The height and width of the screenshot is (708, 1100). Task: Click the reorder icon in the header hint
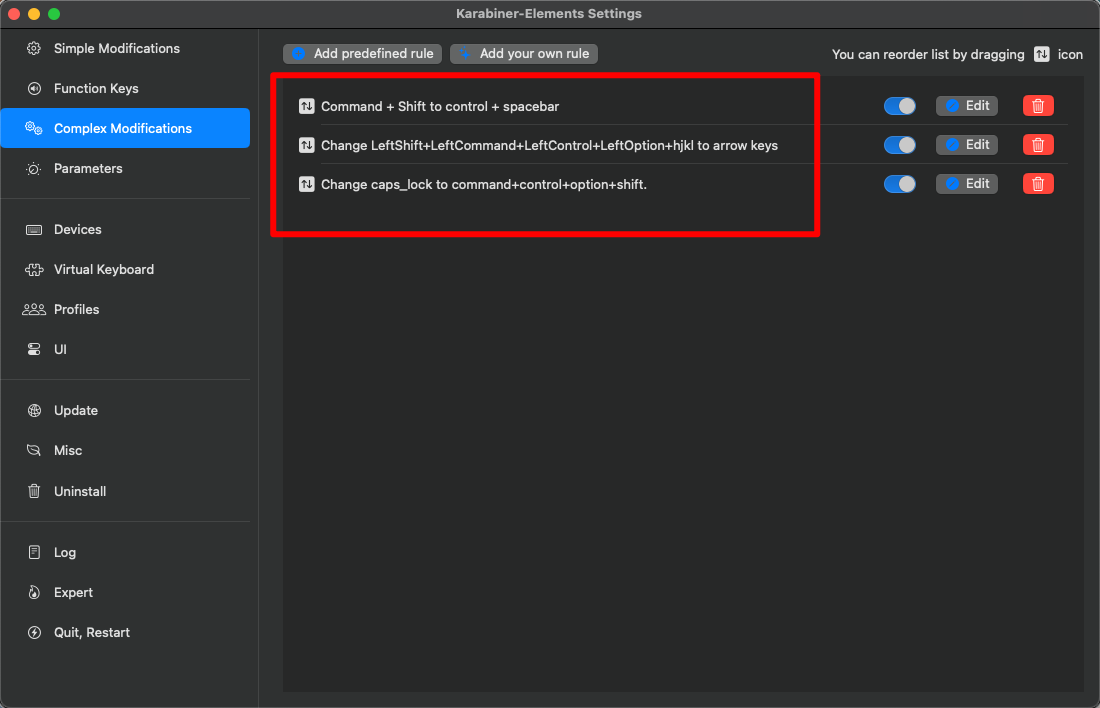(1042, 54)
